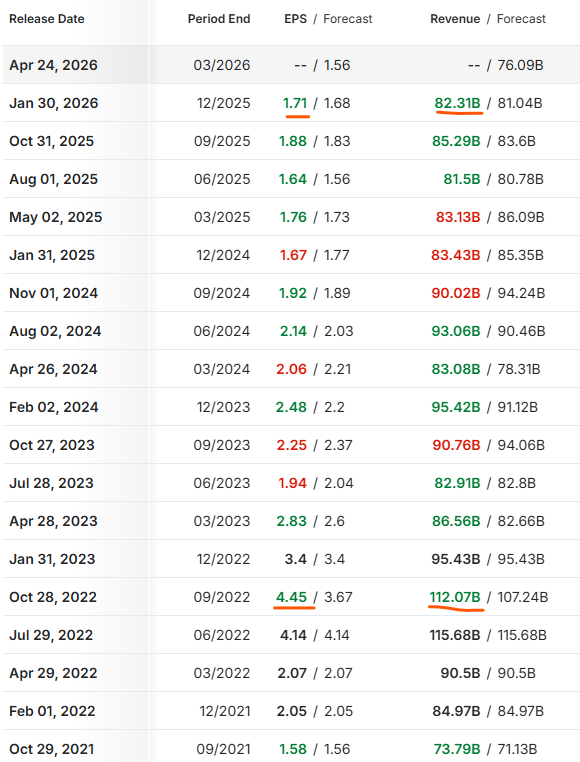Click period end 03/2026
The image size is (580, 762).
pyautogui.click(x=222, y=65)
